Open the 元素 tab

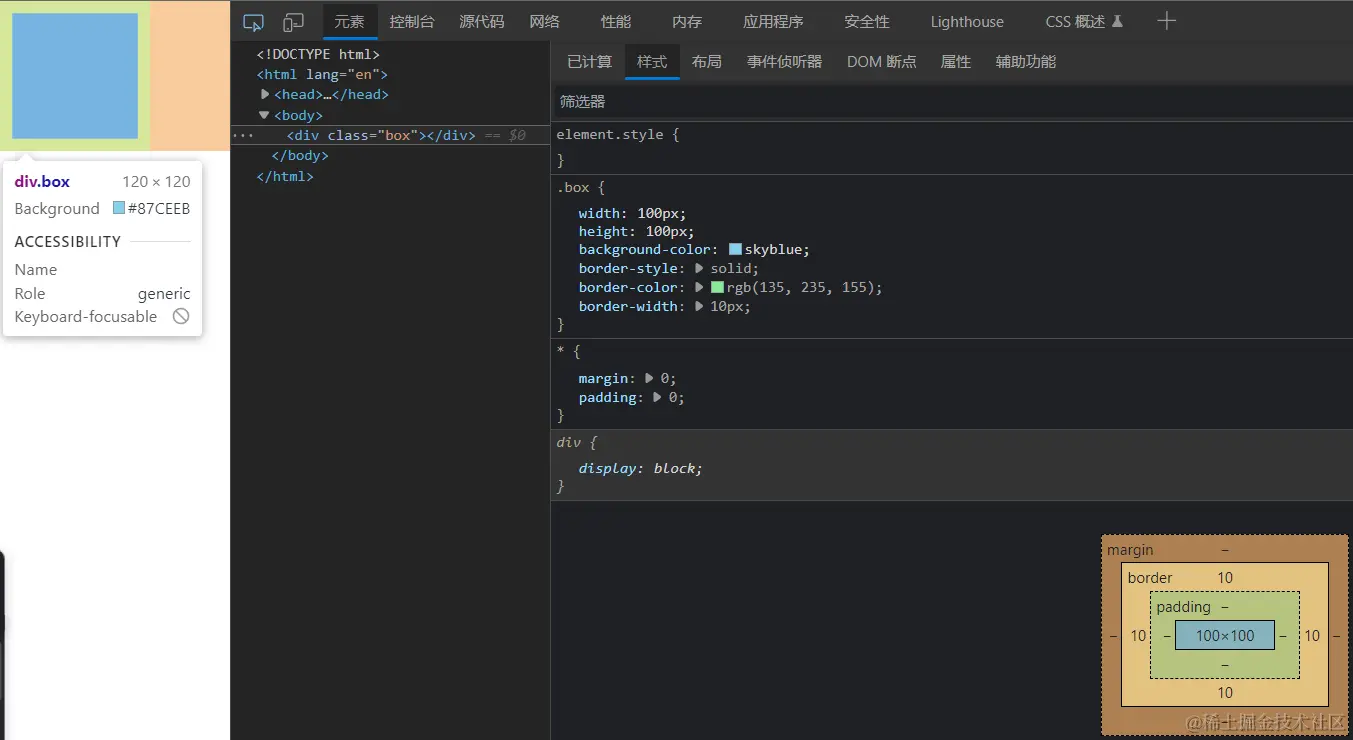pyautogui.click(x=350, y=22)
